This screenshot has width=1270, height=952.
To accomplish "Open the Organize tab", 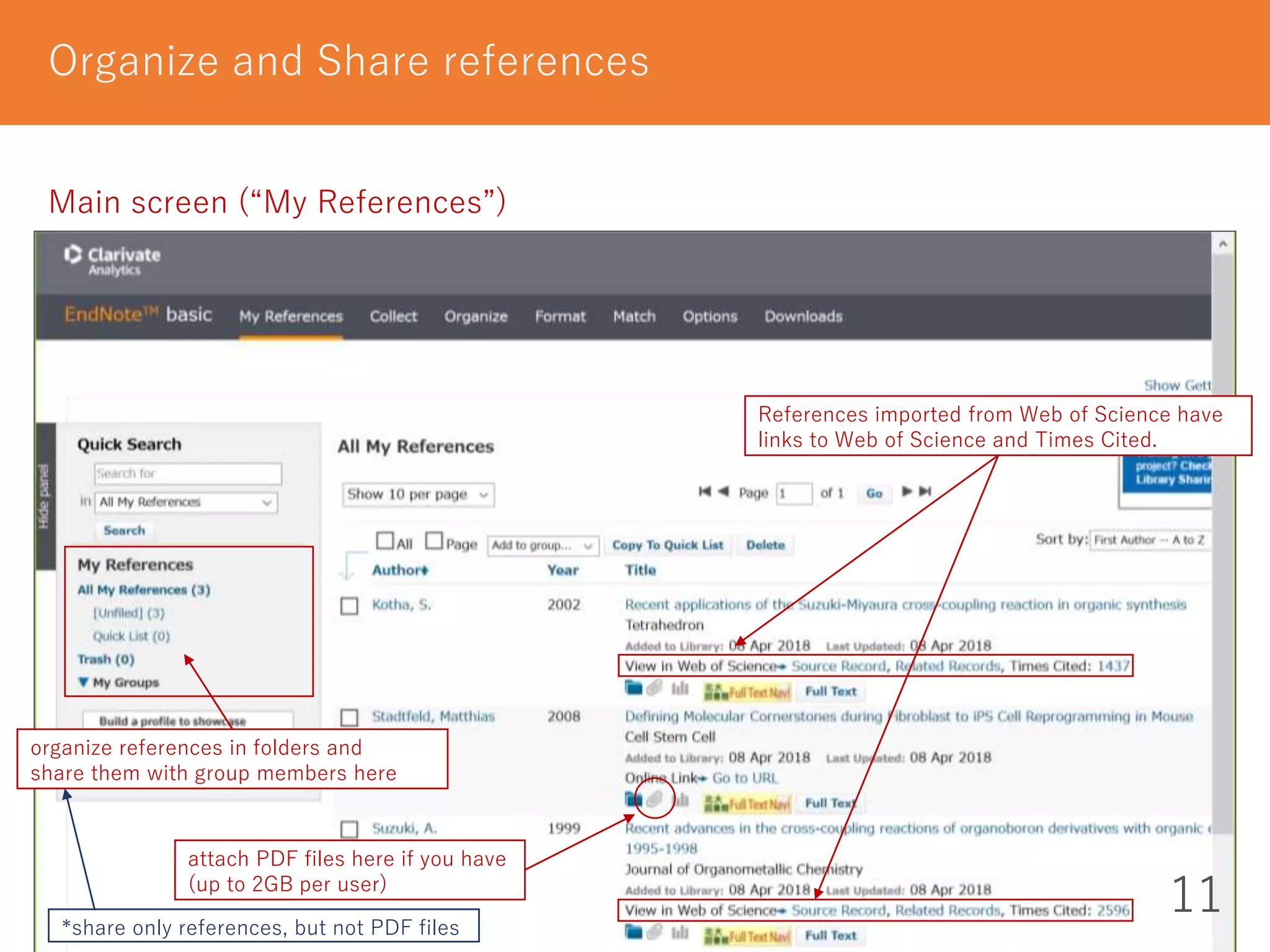I will pos(476,317).
